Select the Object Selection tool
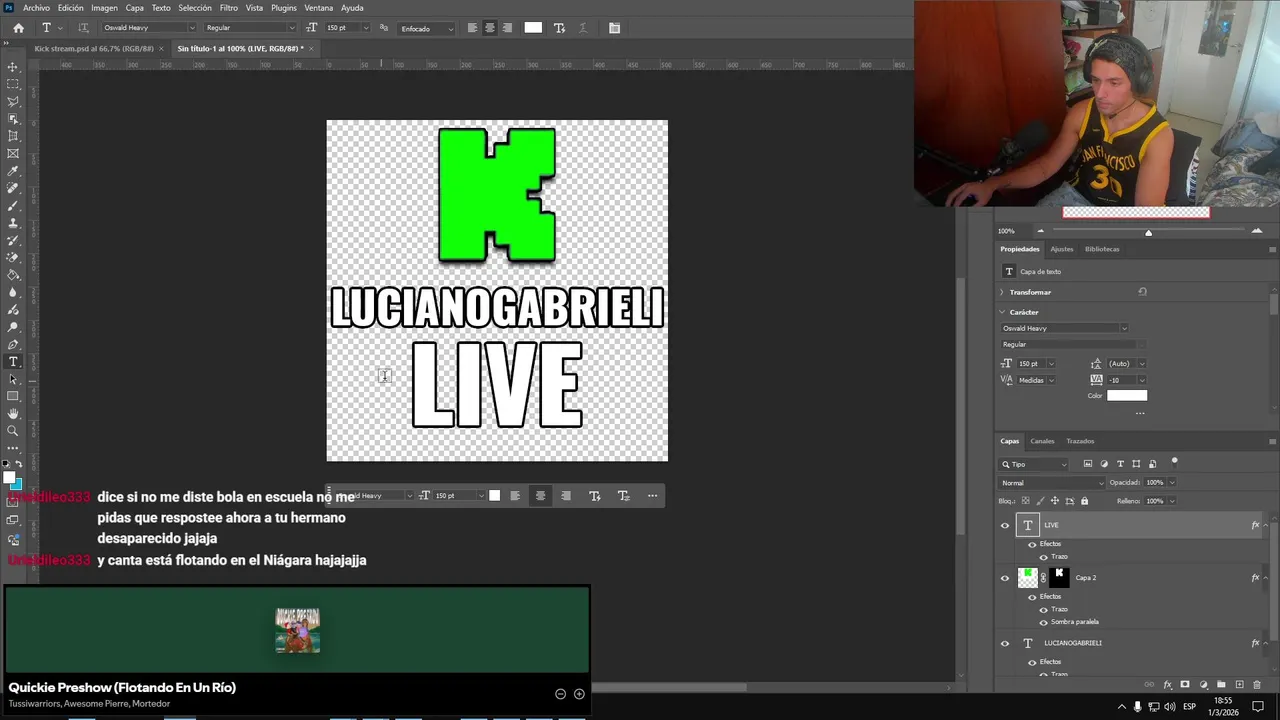This screenshot has height=720, width=1280. (13, 119)
